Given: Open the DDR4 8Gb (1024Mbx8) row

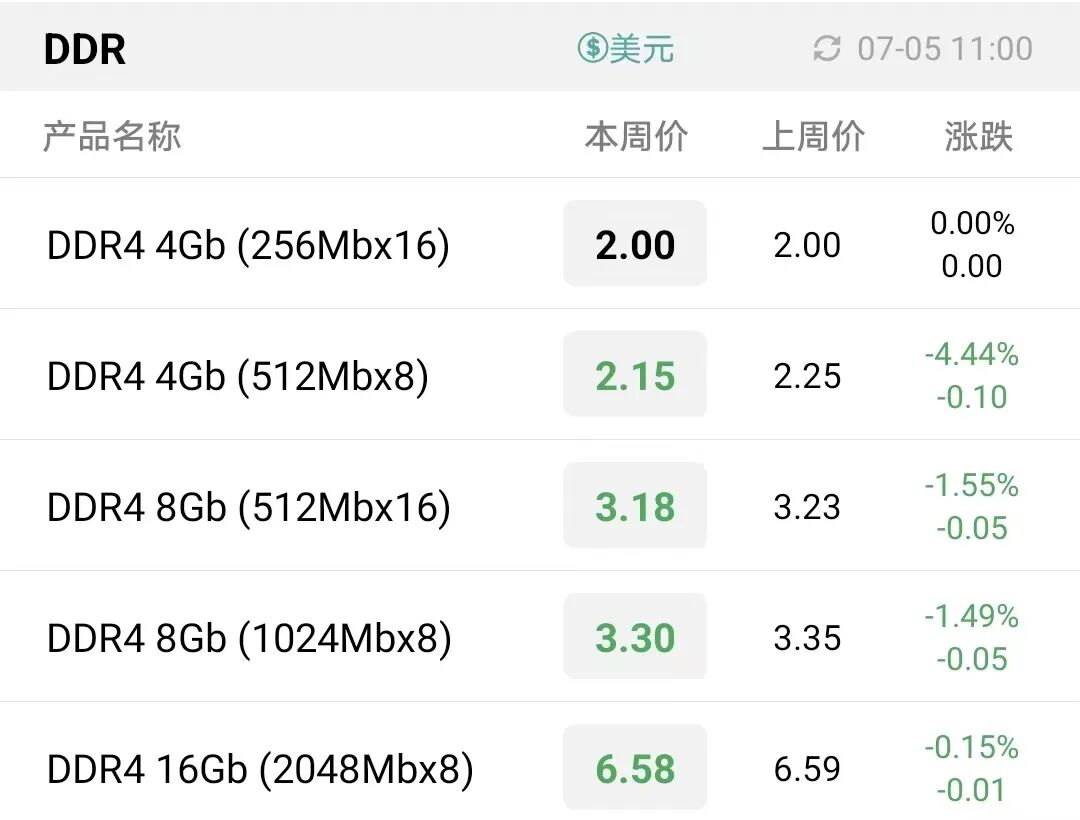Looking at the screenshot, I should point(540,637).
